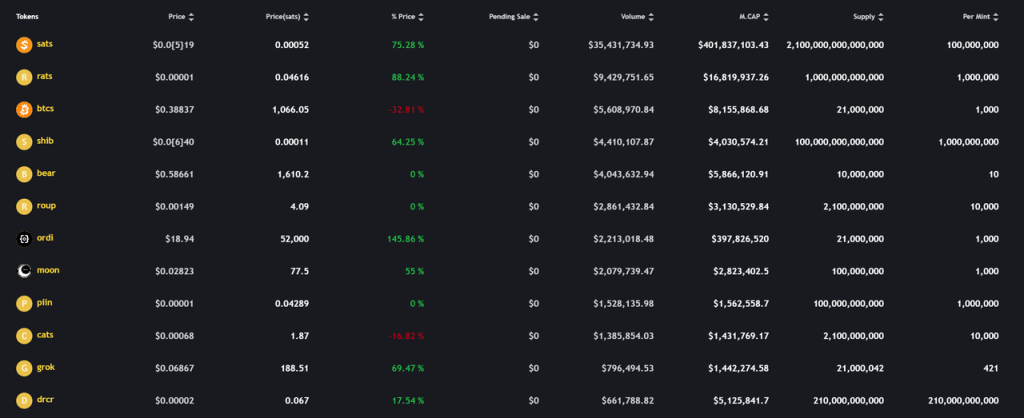Viewport: 1024px width, 418px height.
Task: Click the moon token crescent icon
Action: [24, 271]
